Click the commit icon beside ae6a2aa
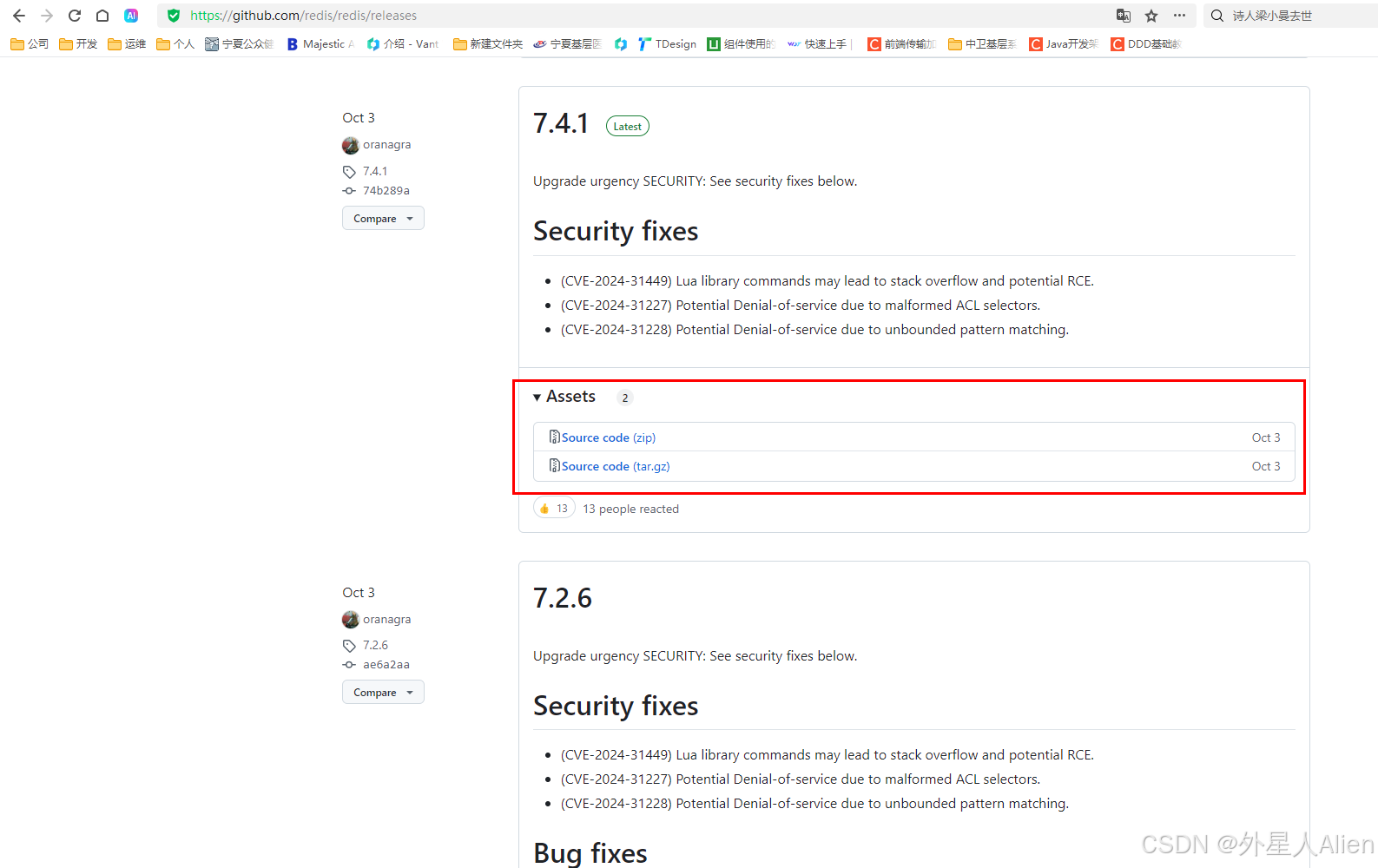 [x=349, y=665]
